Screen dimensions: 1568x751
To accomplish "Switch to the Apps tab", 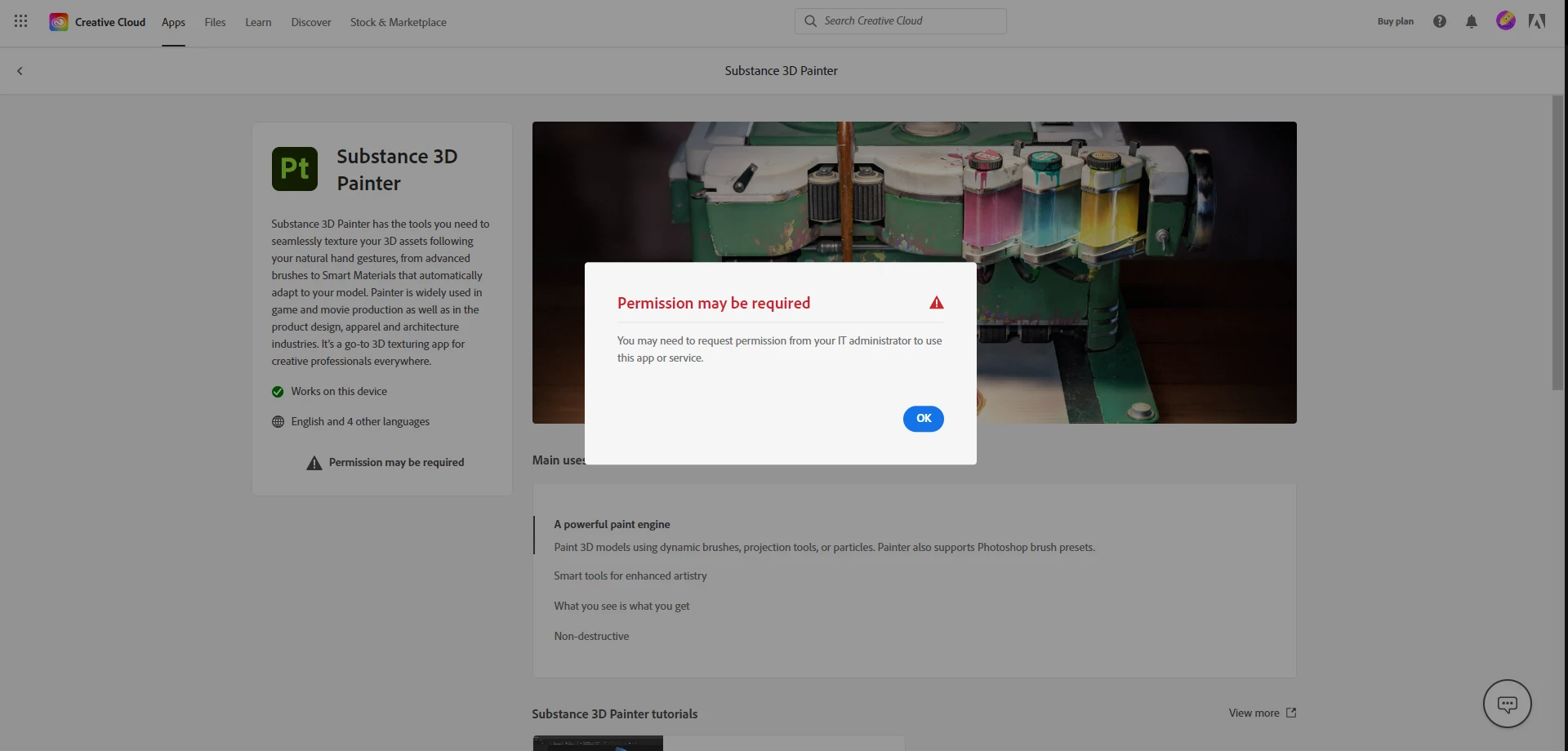I will pyautogui.click(x=173, y=22).
